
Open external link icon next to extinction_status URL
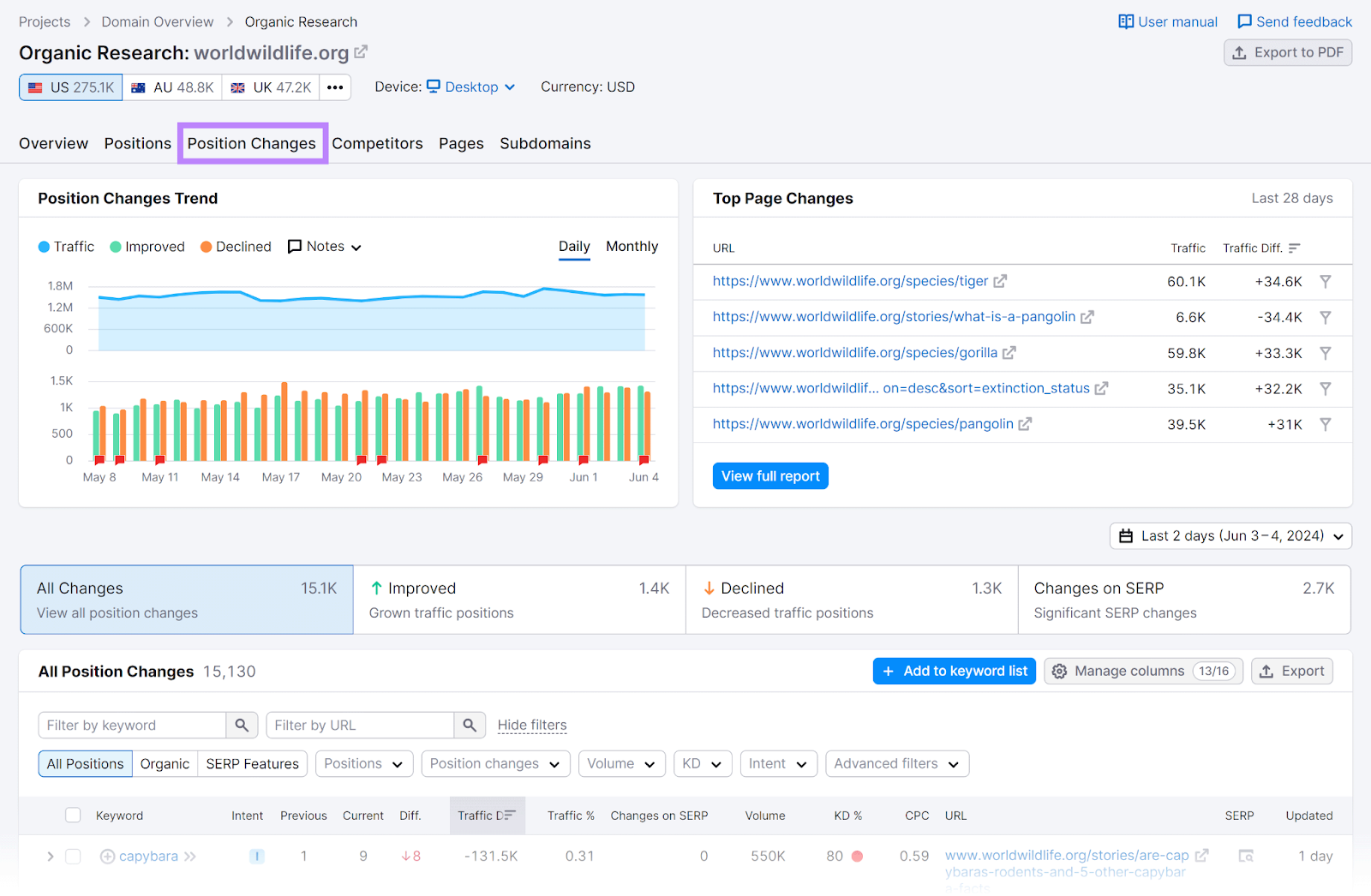1101,388
